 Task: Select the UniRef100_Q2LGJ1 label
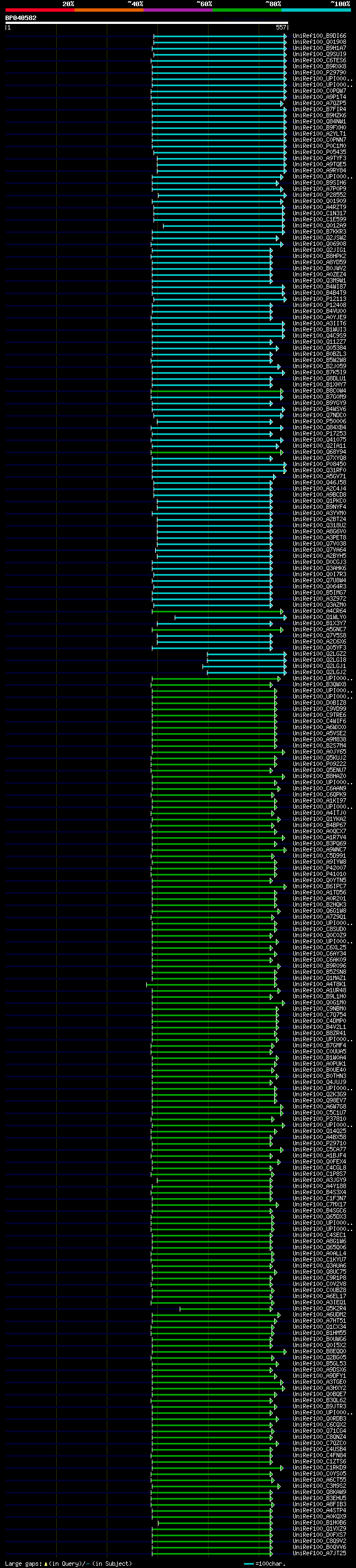click(x=319, y=666)
